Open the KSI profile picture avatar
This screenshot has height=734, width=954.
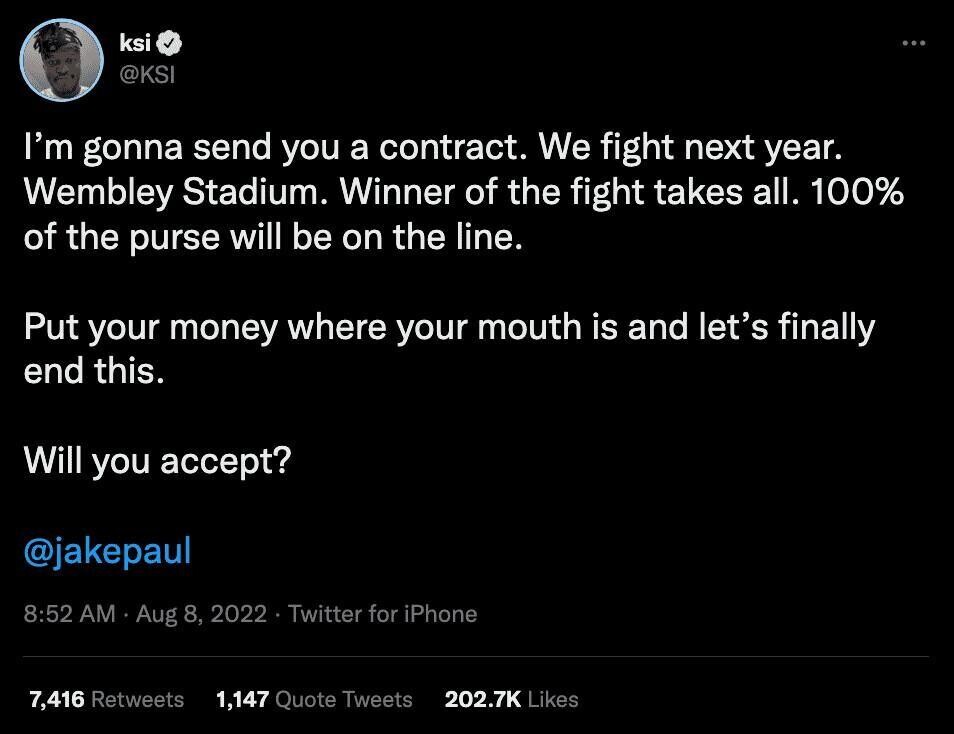tap(61, 60)
